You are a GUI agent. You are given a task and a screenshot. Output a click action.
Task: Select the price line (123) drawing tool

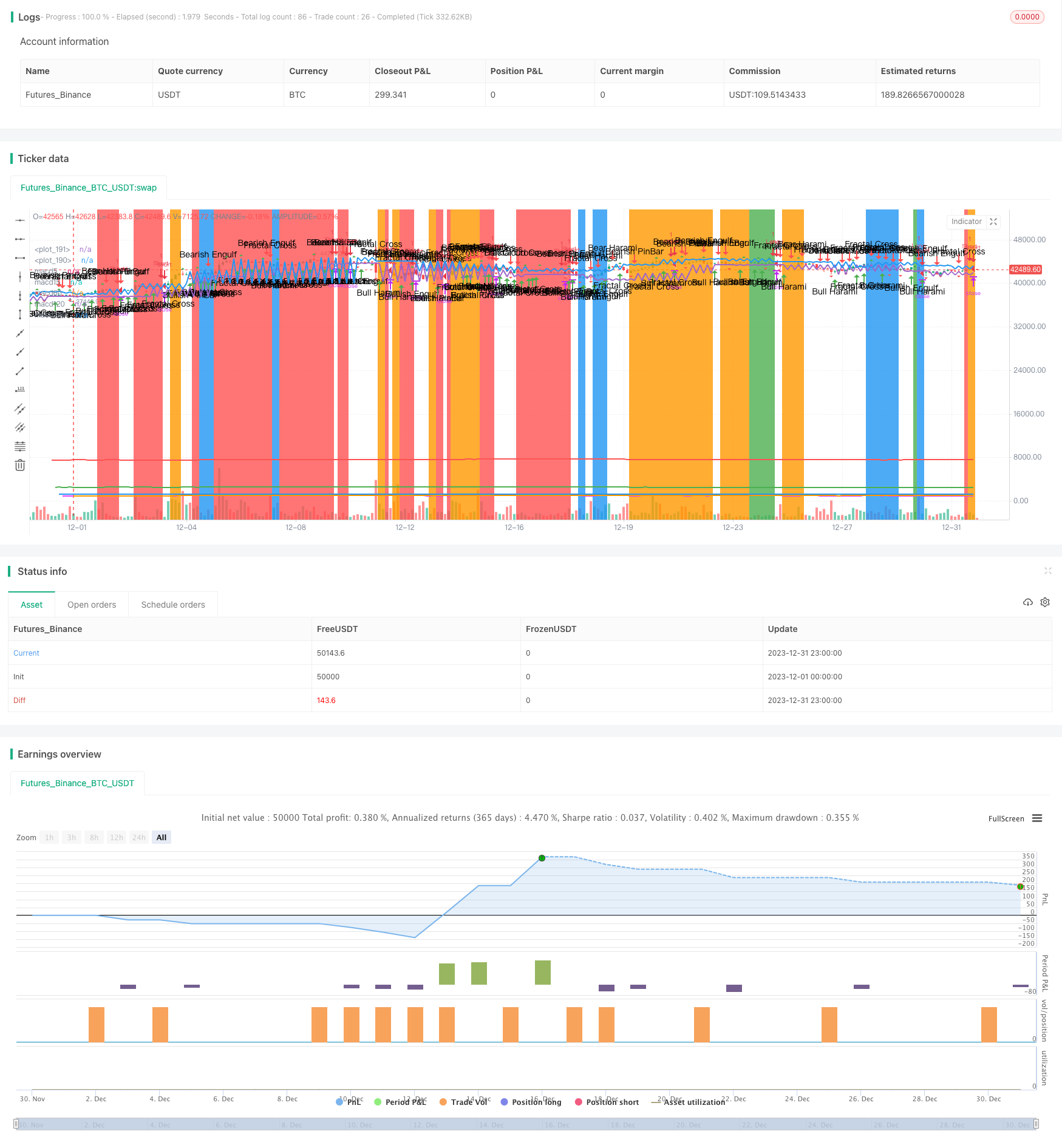[20, 390]
